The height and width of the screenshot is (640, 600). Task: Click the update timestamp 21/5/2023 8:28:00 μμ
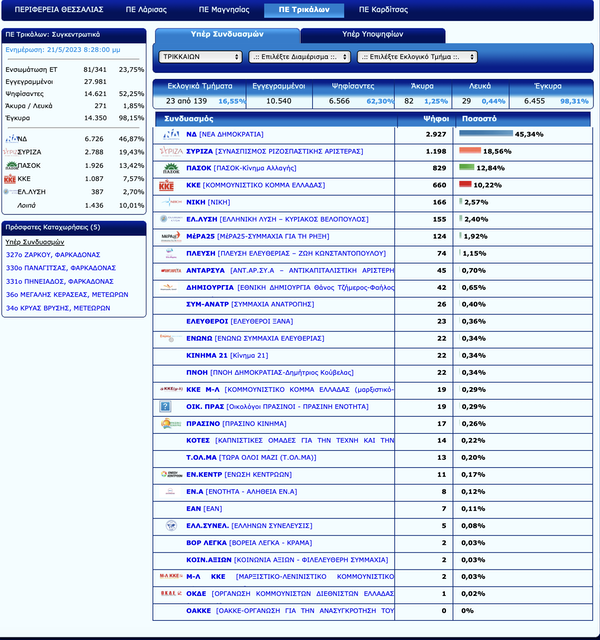pos(84,50)
